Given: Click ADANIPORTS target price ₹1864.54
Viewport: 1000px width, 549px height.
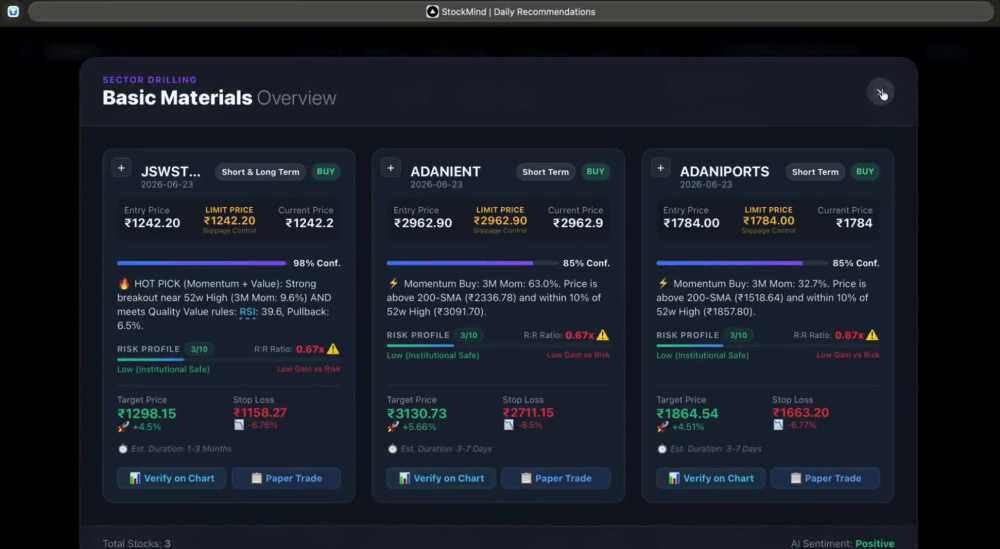Looking at the screenshot, I should (x=688, y=413).
